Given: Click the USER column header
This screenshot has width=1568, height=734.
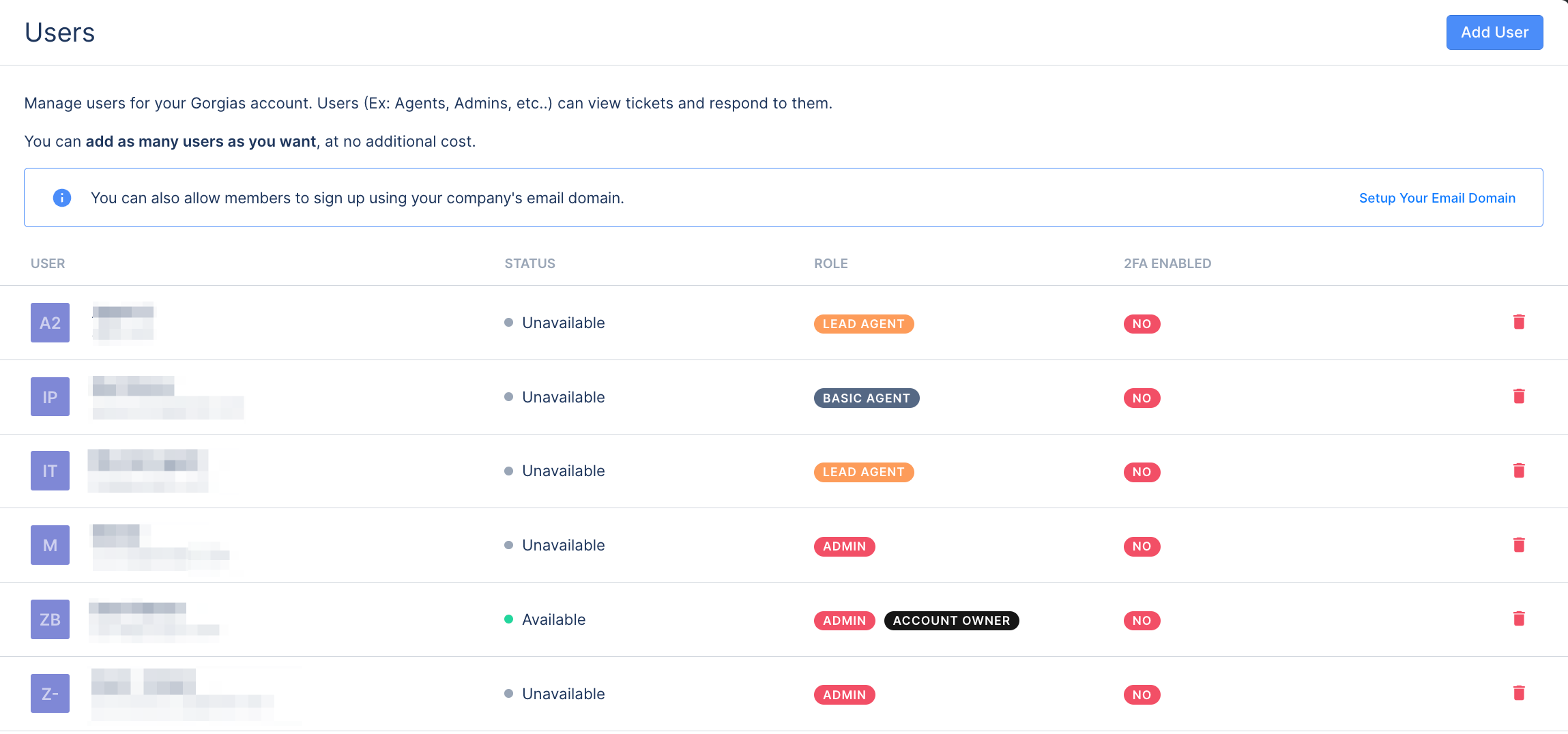Looking at the screenshot, I should [x=48, y=263].
